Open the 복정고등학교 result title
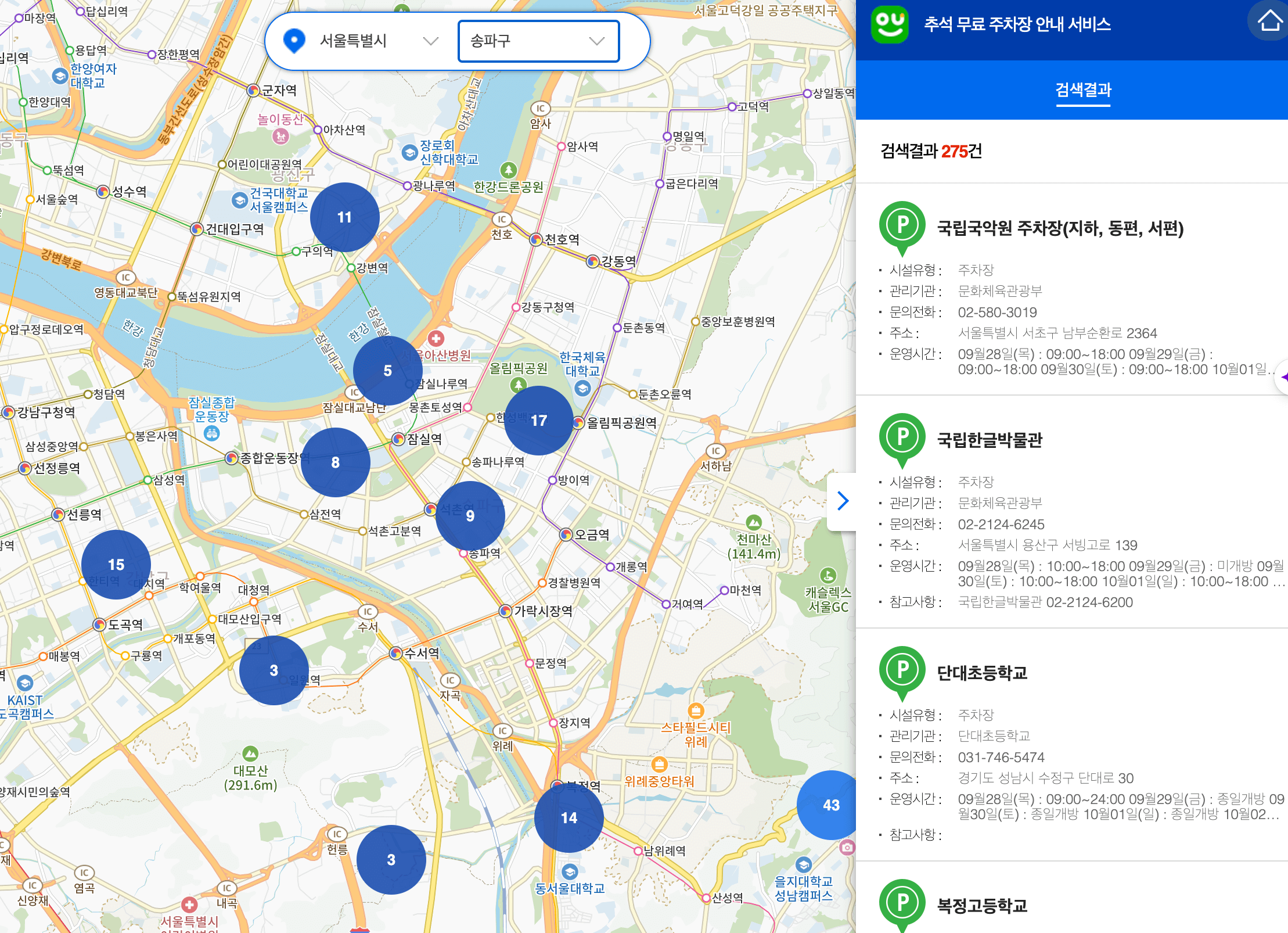1288x933 pixels. click(x=983, y=906)
